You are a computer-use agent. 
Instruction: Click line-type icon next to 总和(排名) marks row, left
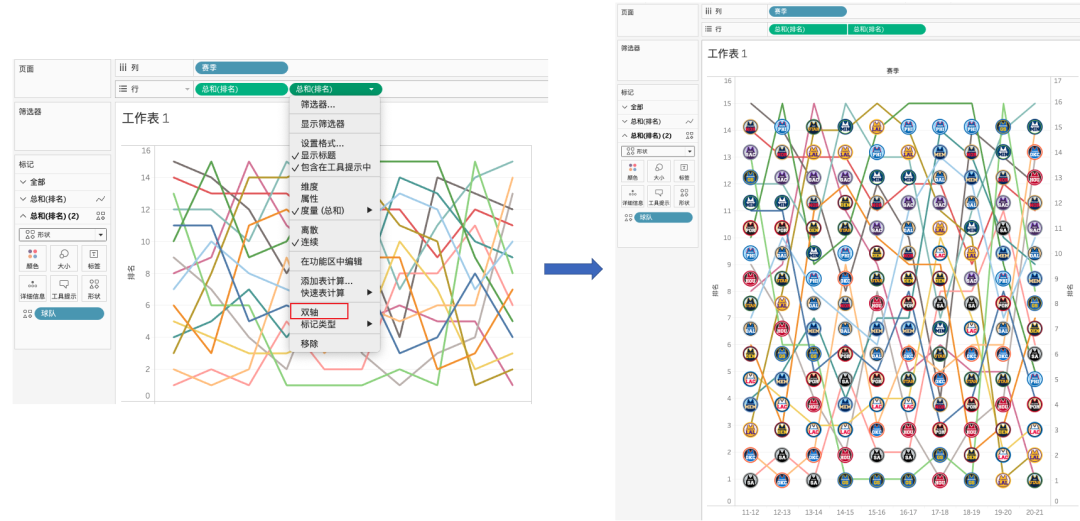(101, 198)
